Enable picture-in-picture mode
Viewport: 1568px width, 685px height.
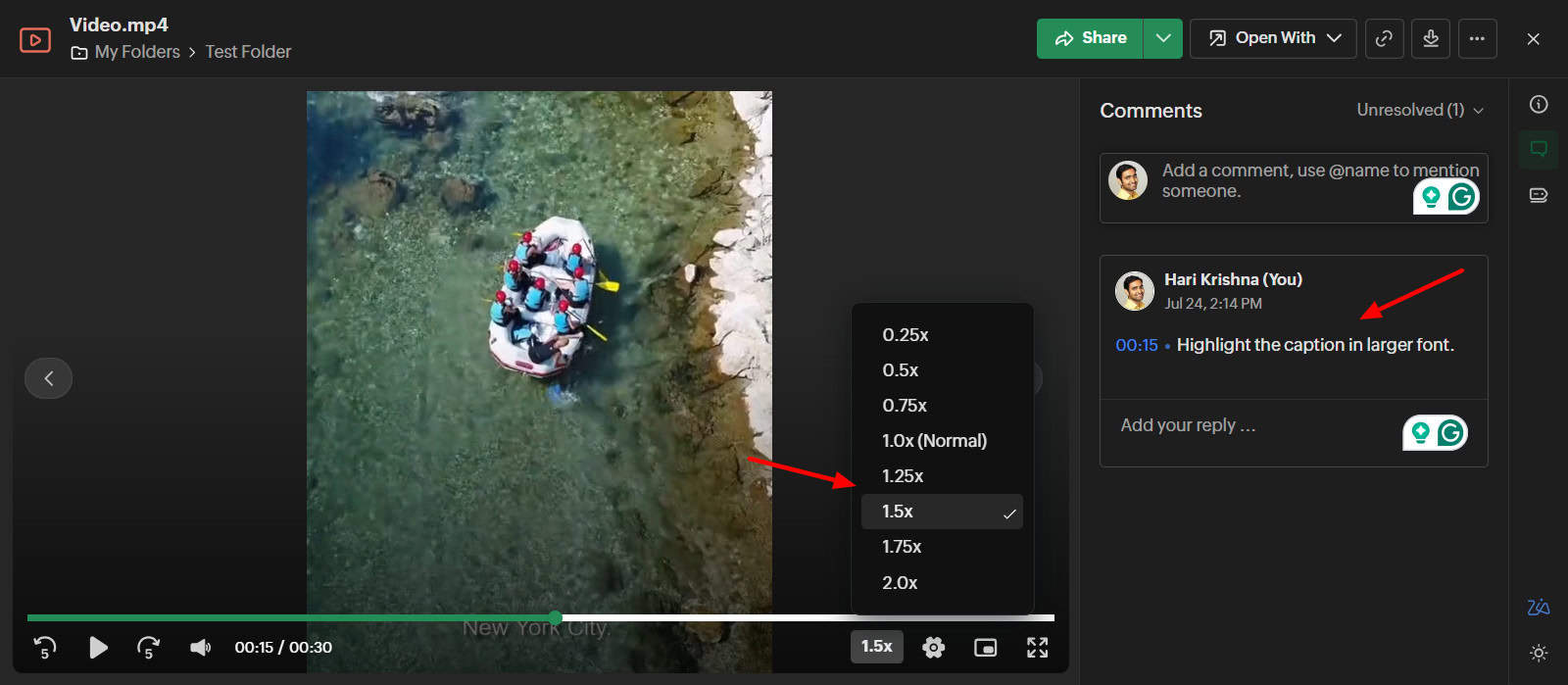coord(985,647)
